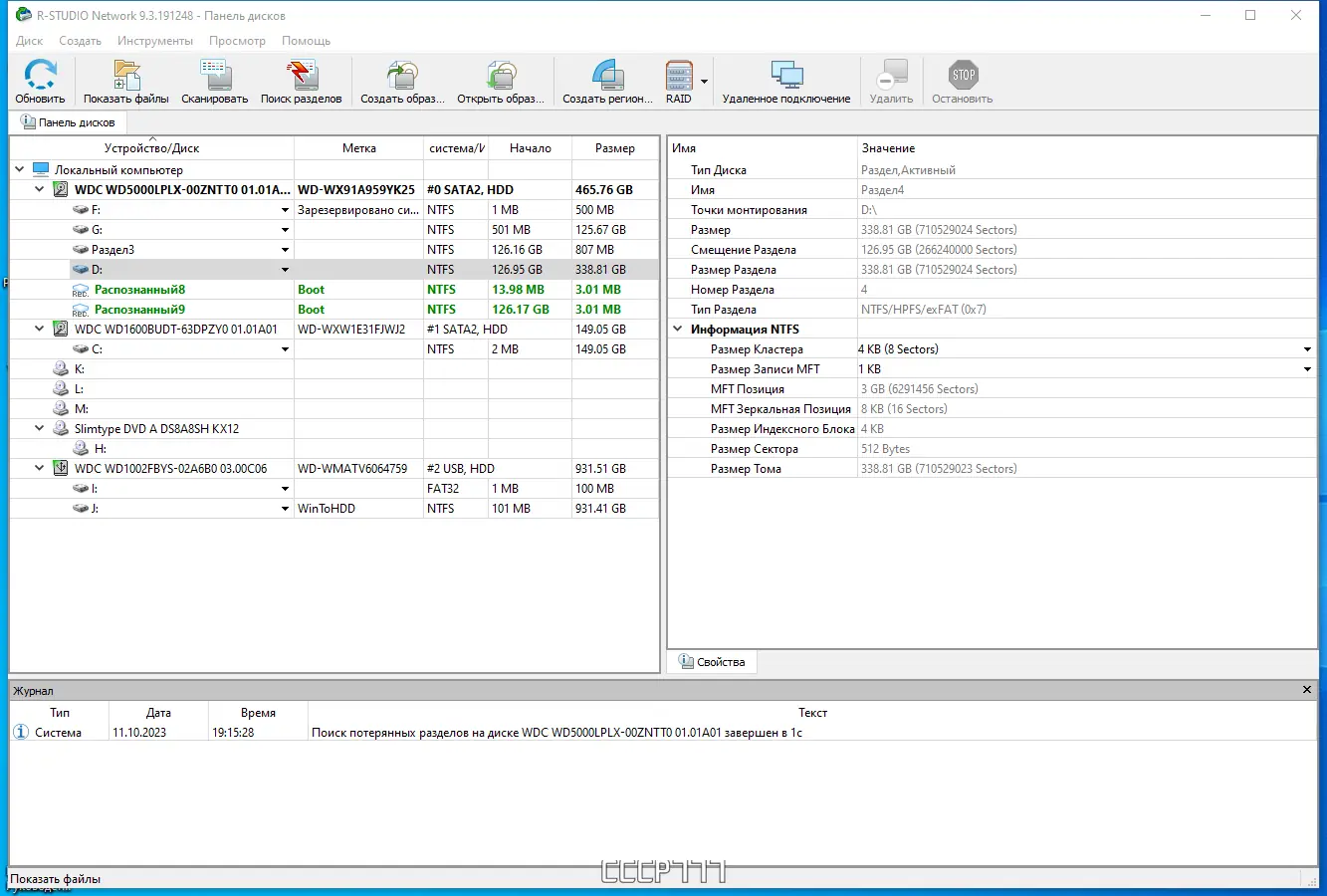
Task: Click the Открыть образ toolbar icon
Action: 501,76
